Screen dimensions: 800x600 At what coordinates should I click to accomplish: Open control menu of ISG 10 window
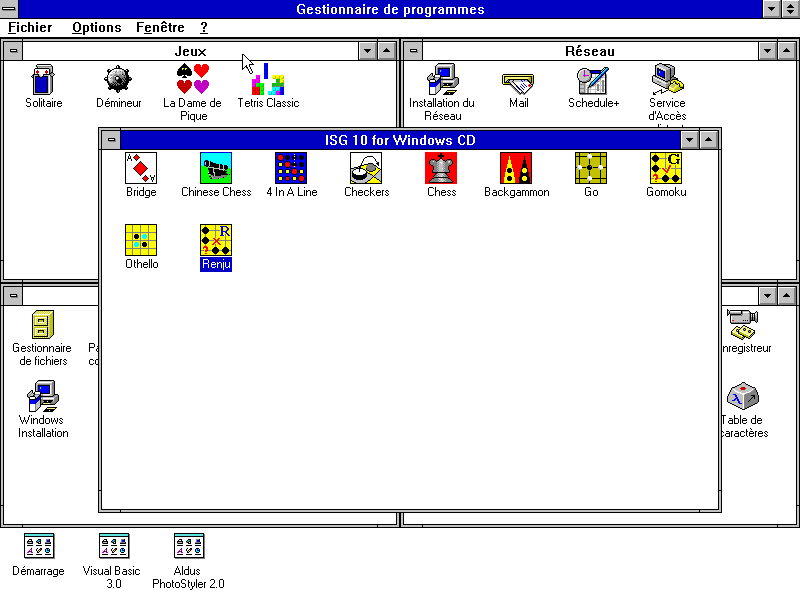coord(111,140)
